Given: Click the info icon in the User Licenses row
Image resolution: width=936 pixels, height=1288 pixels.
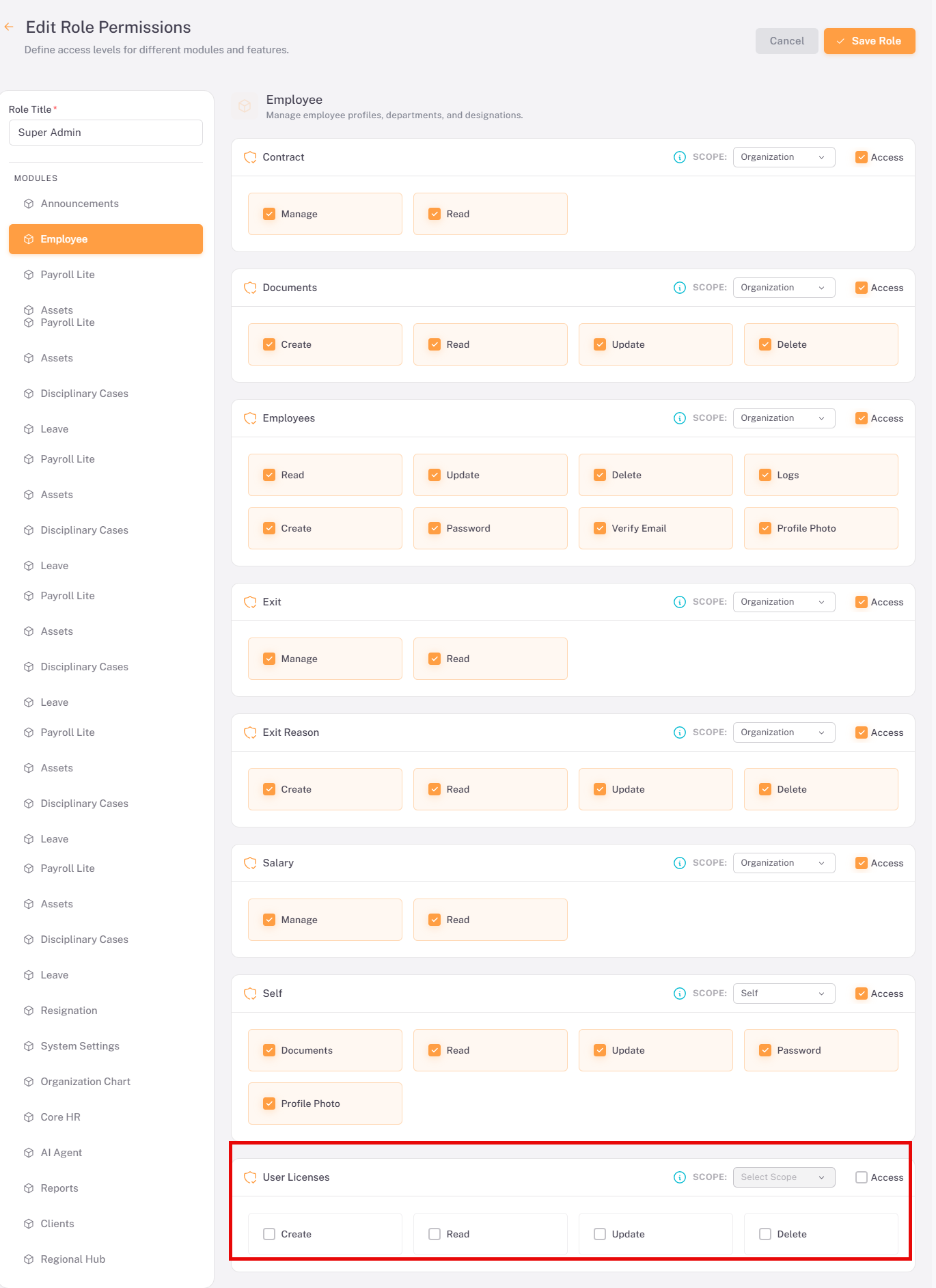Looking at the screenshot, I should 680,1177.
